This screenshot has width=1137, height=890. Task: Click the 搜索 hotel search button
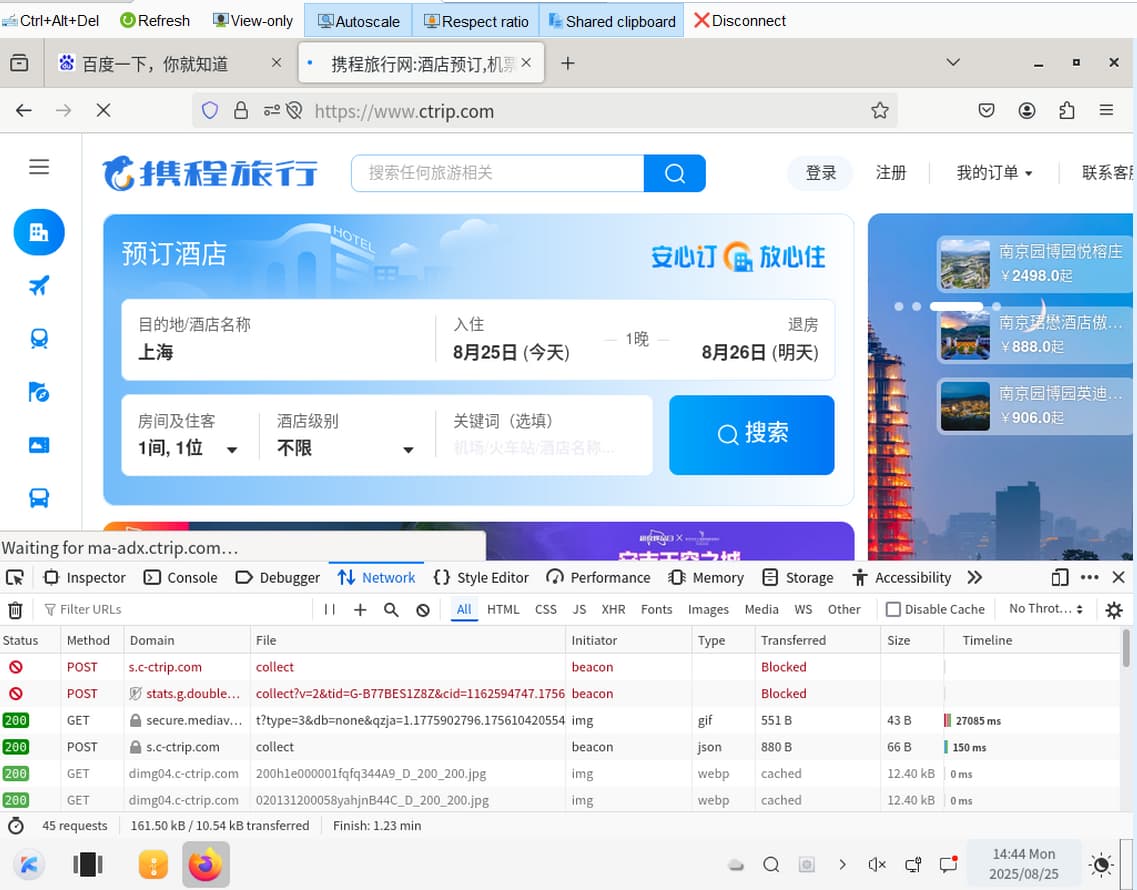coord(751,434)
